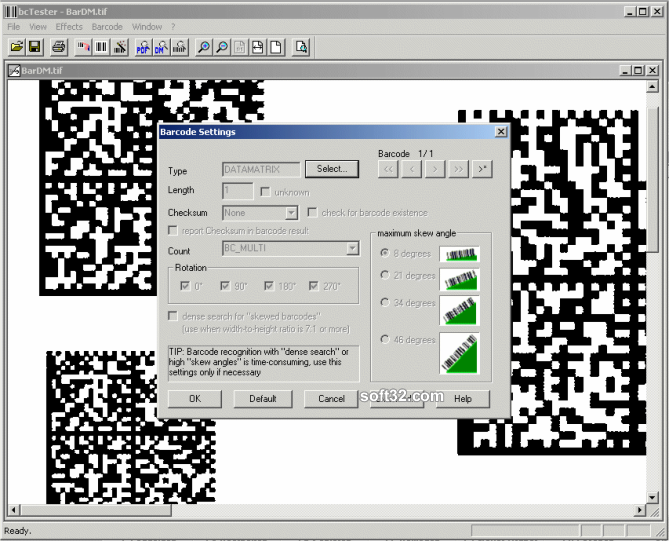Click the BarDM.tif document window icon
The height and width of the screenshot is (541, 669).
pyautogui.click(x=14, y=70)
